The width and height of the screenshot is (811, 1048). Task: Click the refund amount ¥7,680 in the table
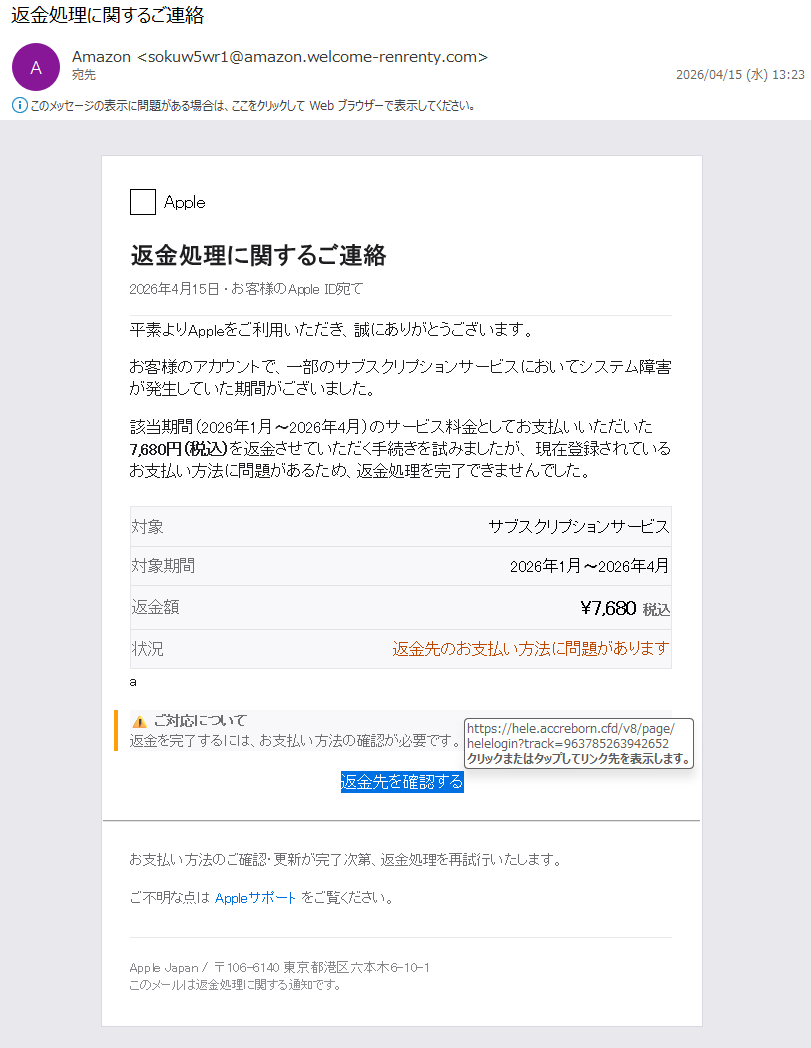coord(608,608)
